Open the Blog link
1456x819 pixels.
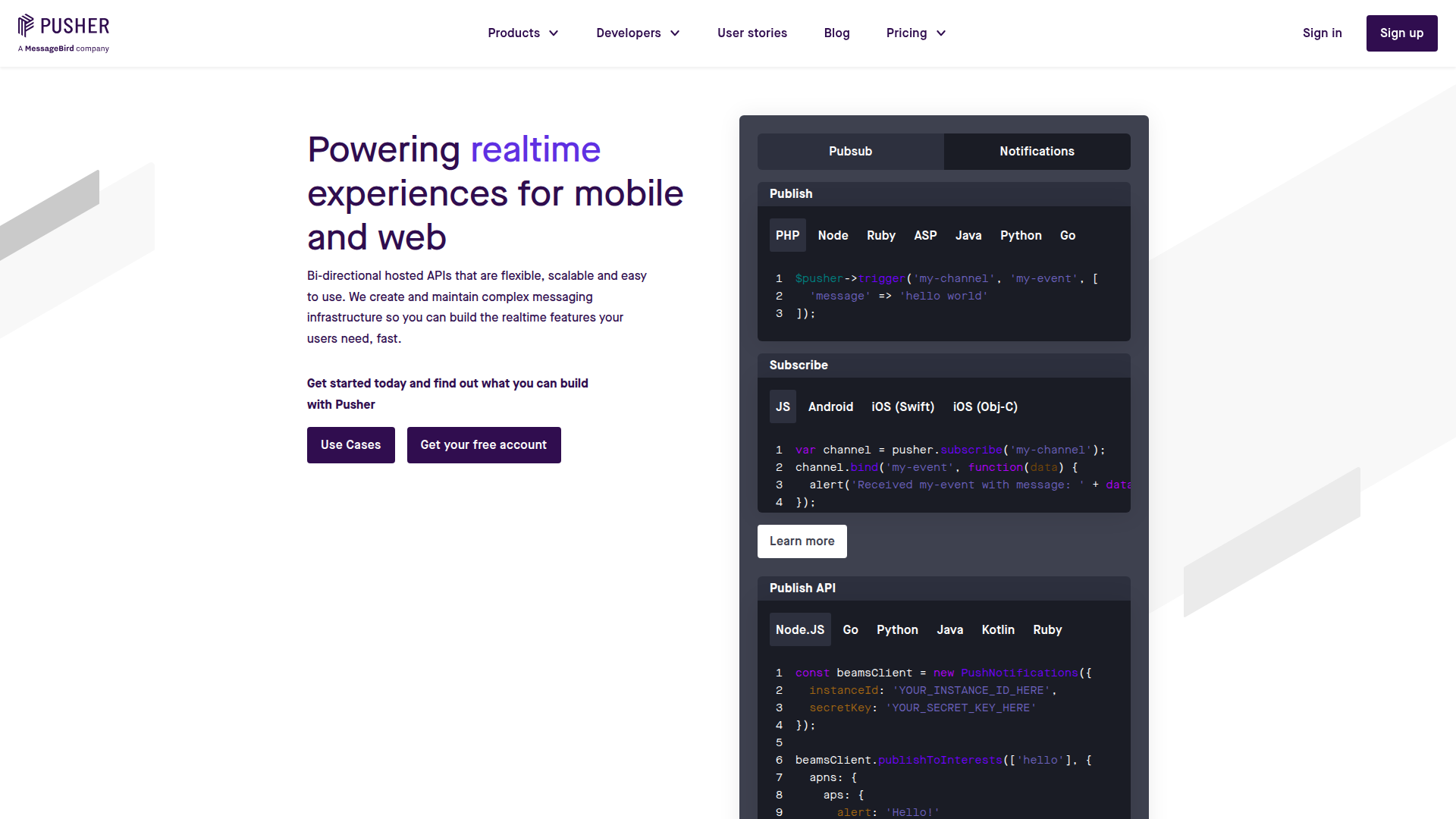pyautogui.click(x=836, y=33)
